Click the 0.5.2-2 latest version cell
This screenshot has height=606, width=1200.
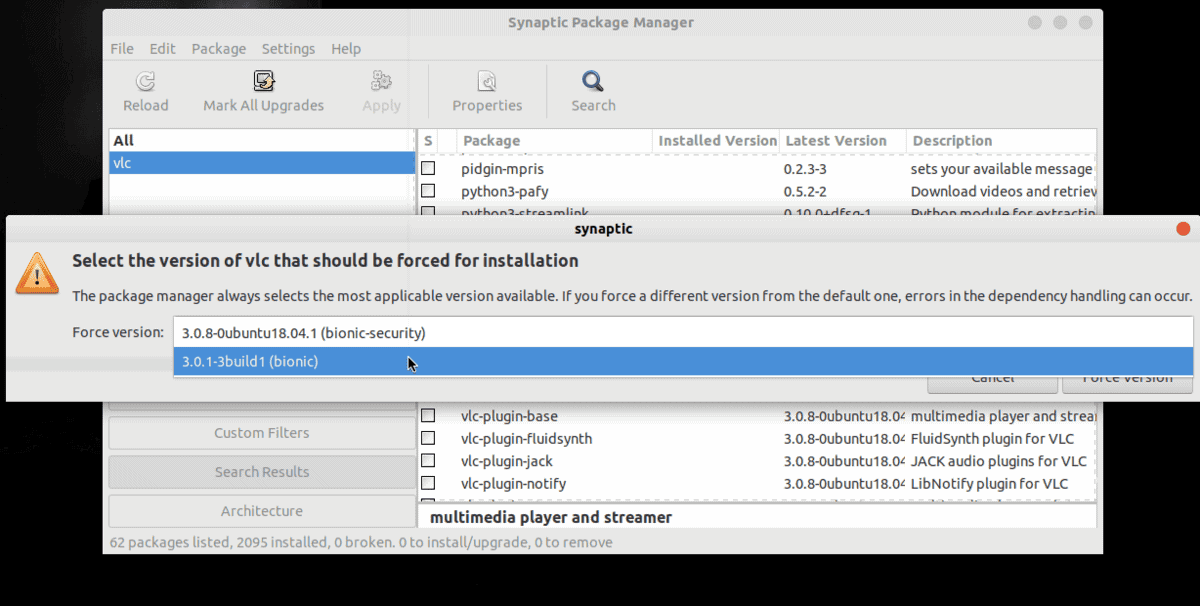[805, 191]
